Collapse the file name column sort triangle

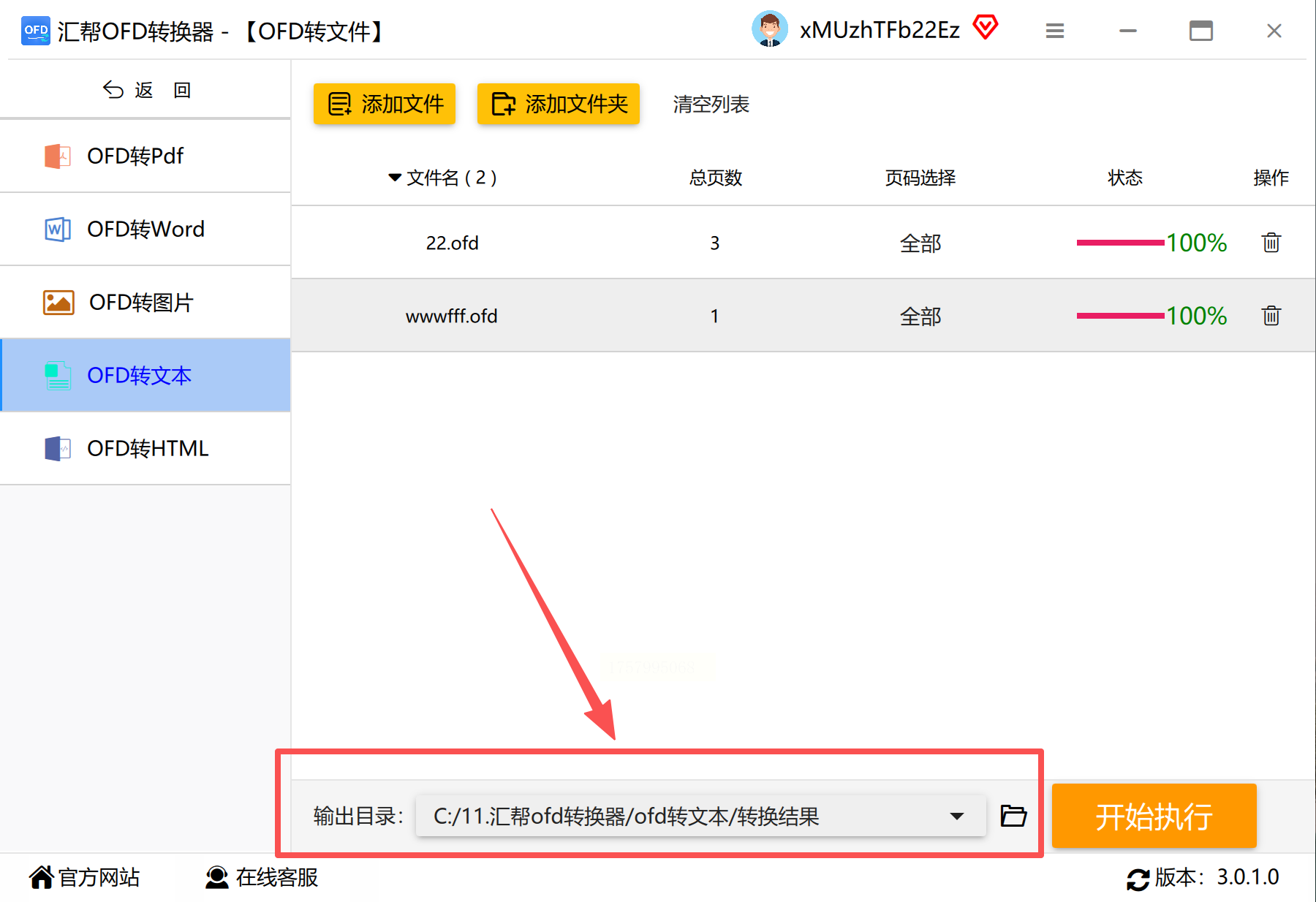395,178
